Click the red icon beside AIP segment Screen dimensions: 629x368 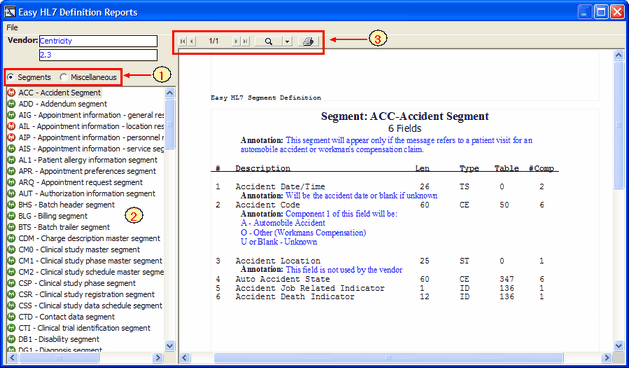tap(12, 138)
